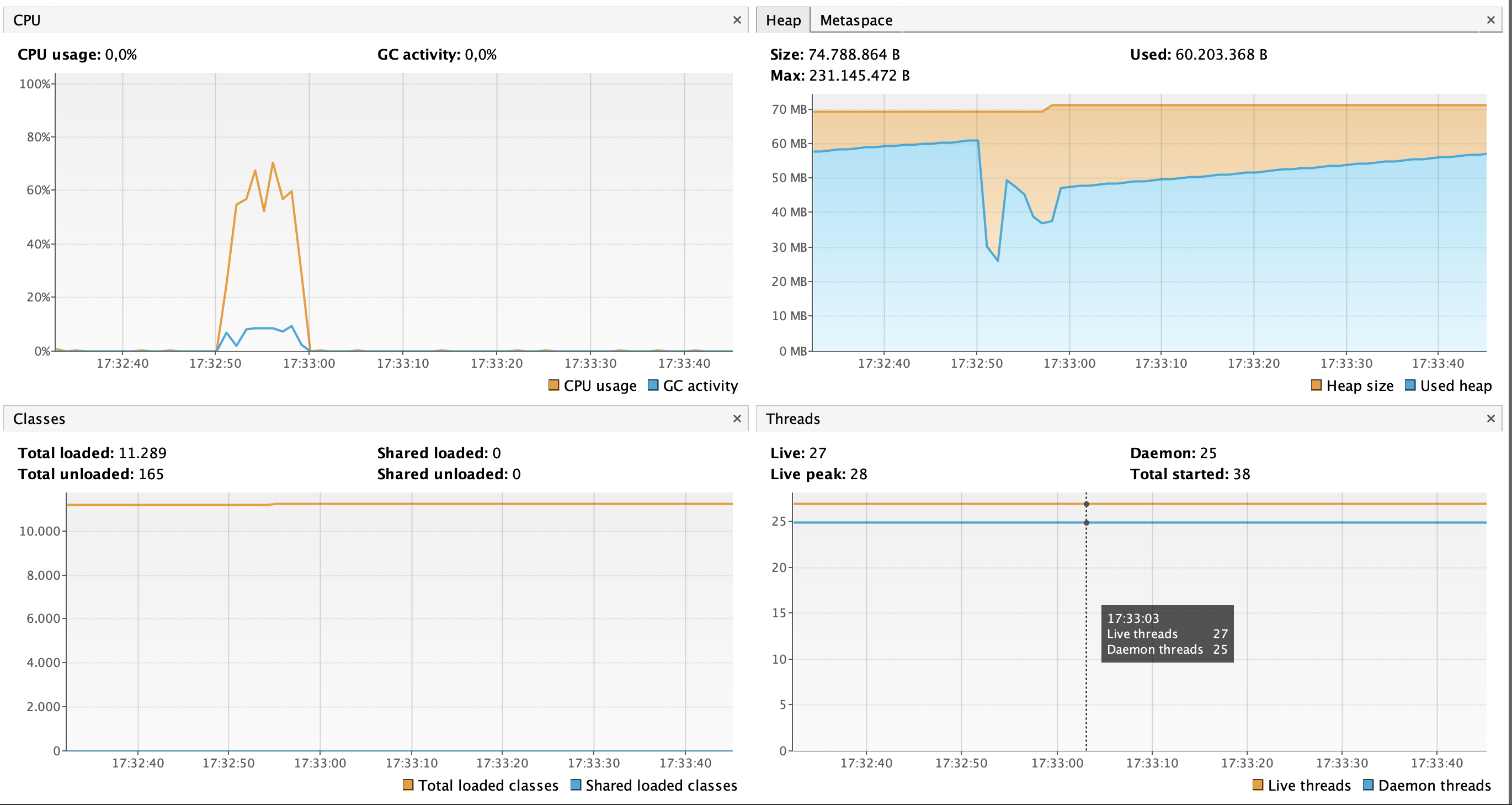Click the Total loaded classes legend swatch
Image resolution: width=1512 pixels, height=805 pixels.
click(x=408, y=785)
